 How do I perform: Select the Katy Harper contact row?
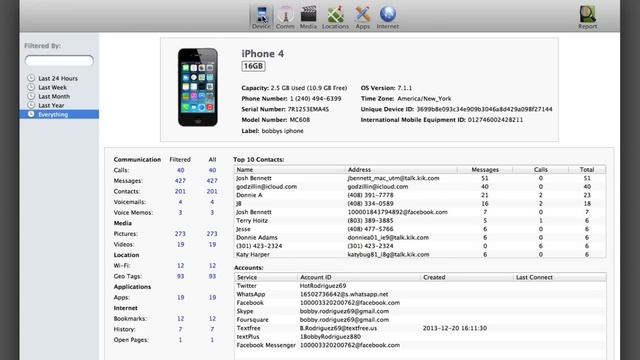point(420,254)
